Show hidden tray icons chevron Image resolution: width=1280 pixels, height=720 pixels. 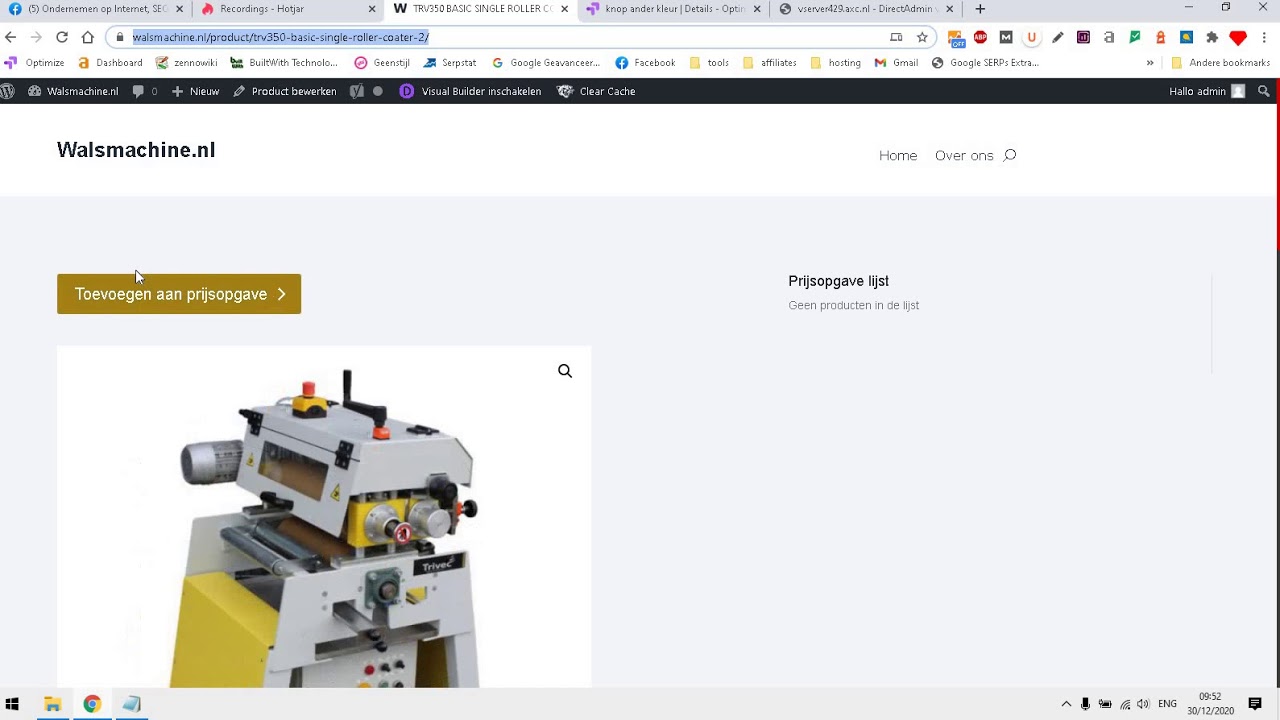(x=1066, y=704)
